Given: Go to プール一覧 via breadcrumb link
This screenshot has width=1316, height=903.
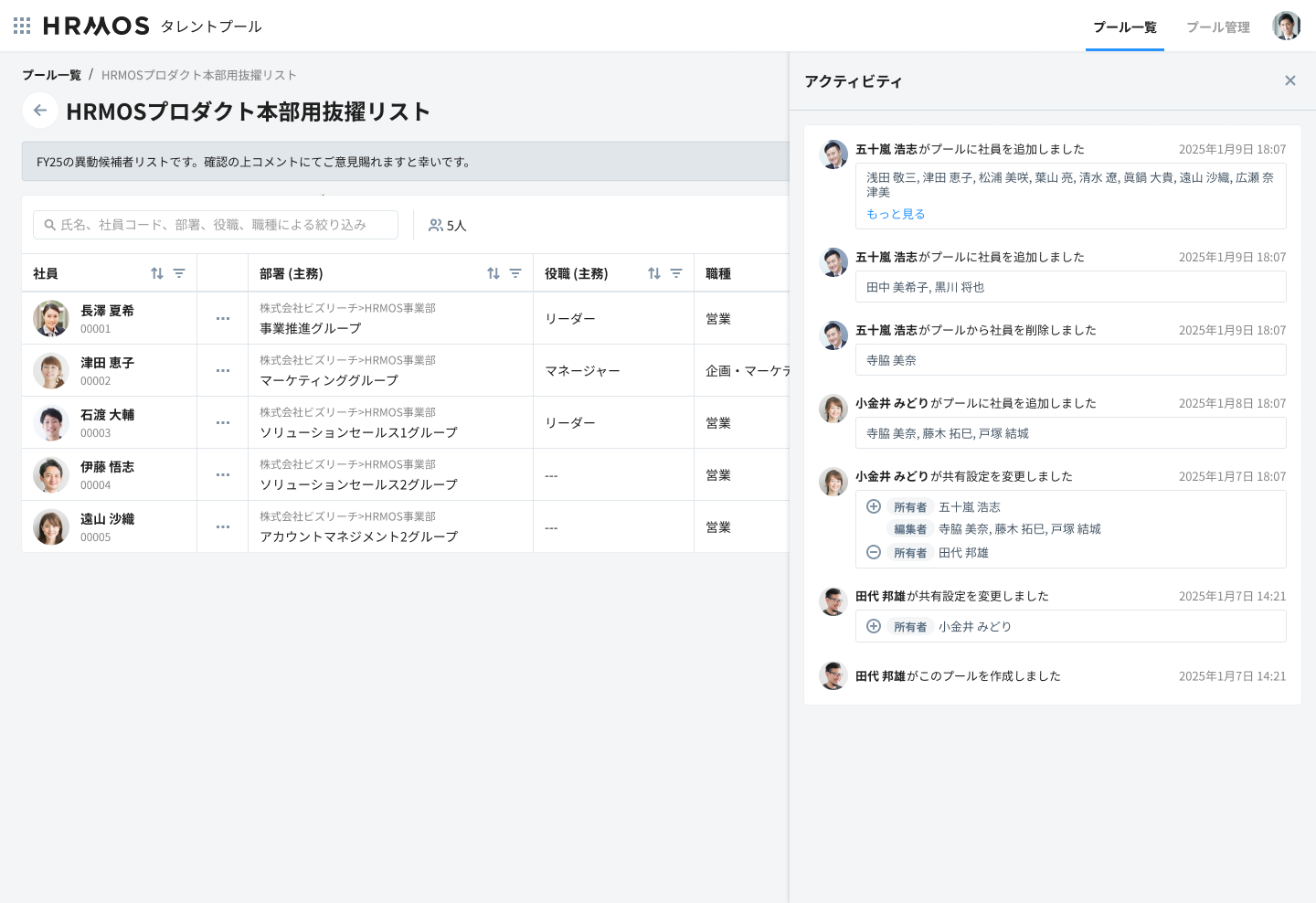Looking at the screenshot, I should point(51,75).
